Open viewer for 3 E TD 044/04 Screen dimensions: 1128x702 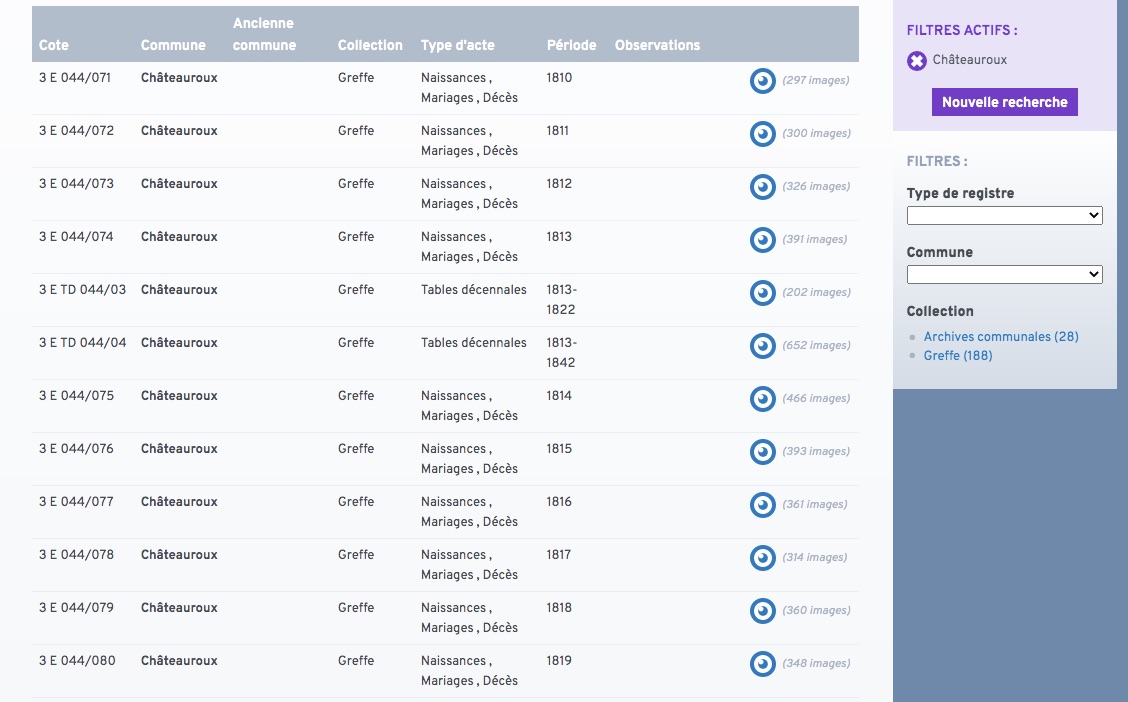point(762,346)
